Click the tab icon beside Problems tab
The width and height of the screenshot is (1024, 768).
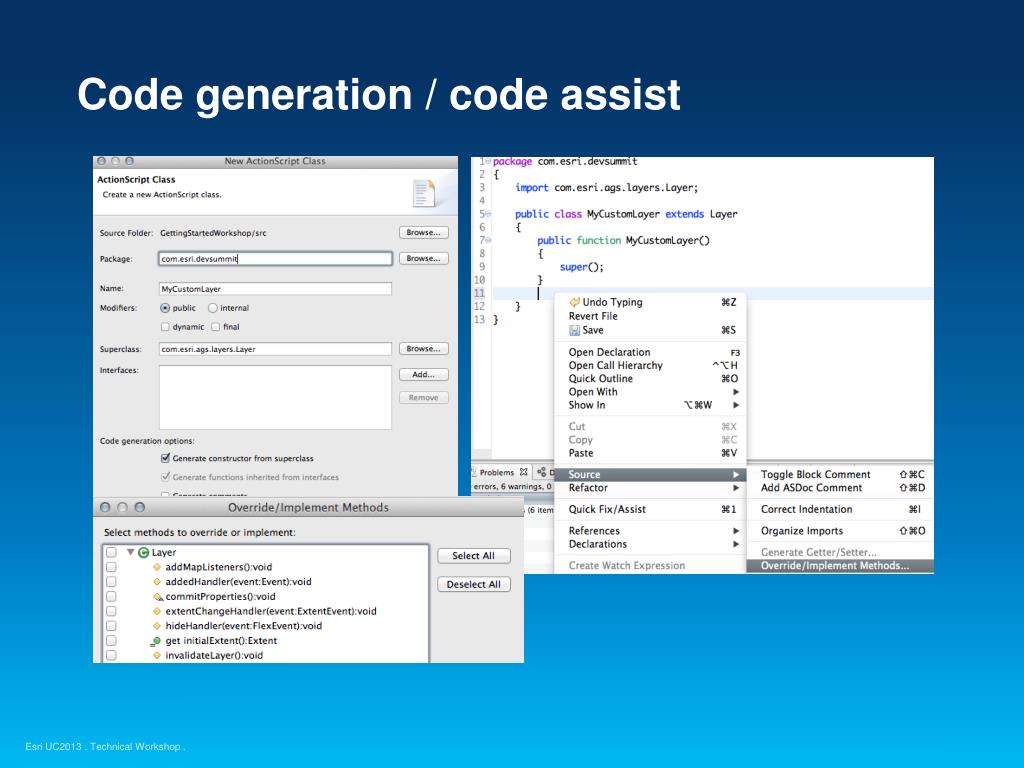(541, 472)
